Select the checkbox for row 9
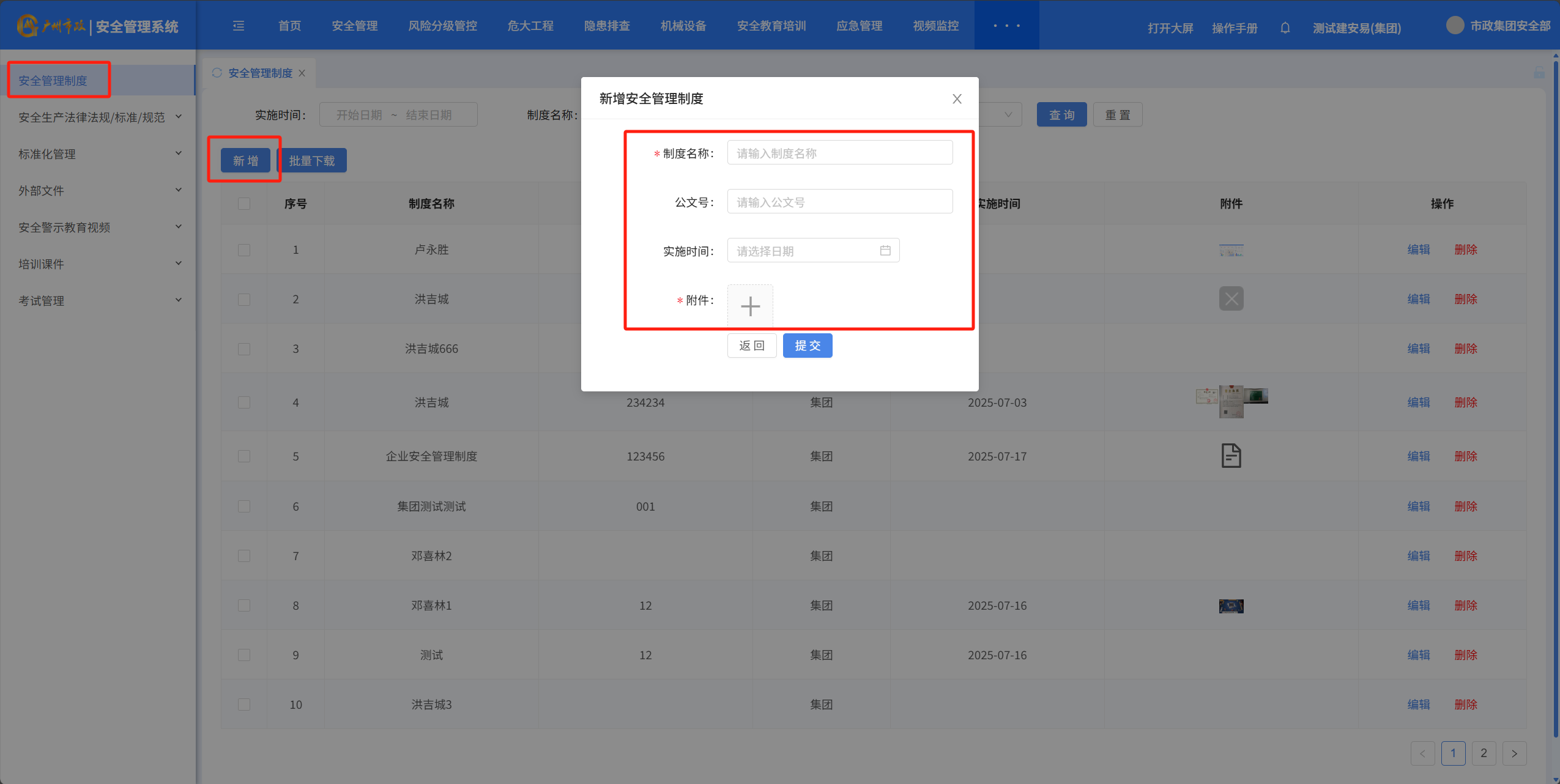The image size is (1560, 784). tap(244, 655)
